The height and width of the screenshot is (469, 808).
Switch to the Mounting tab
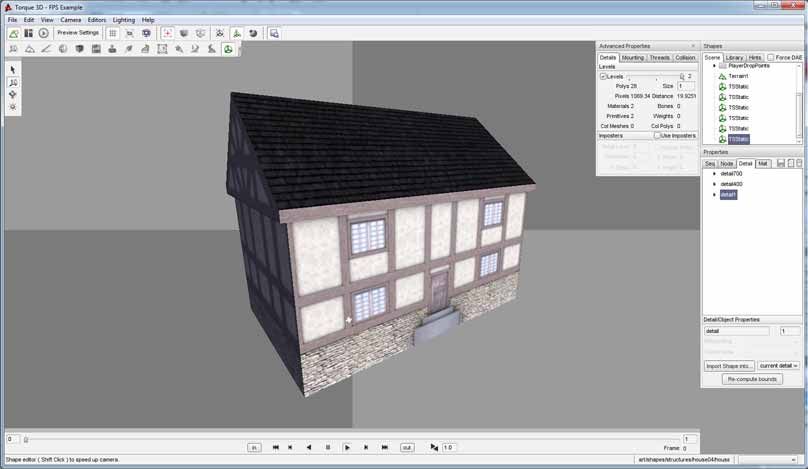[x=633, y=58]
